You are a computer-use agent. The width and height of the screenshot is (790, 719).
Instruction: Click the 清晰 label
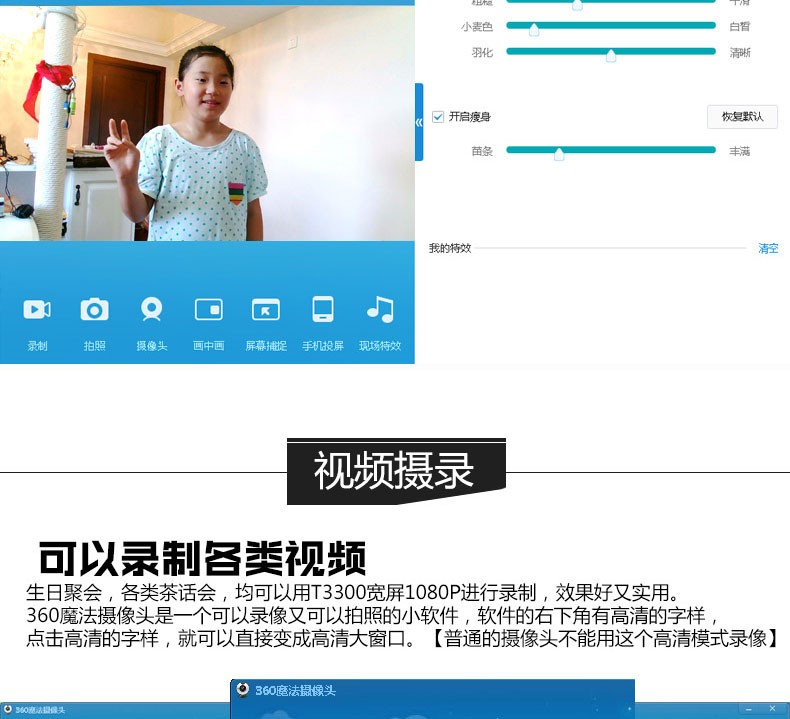(740, 52)
